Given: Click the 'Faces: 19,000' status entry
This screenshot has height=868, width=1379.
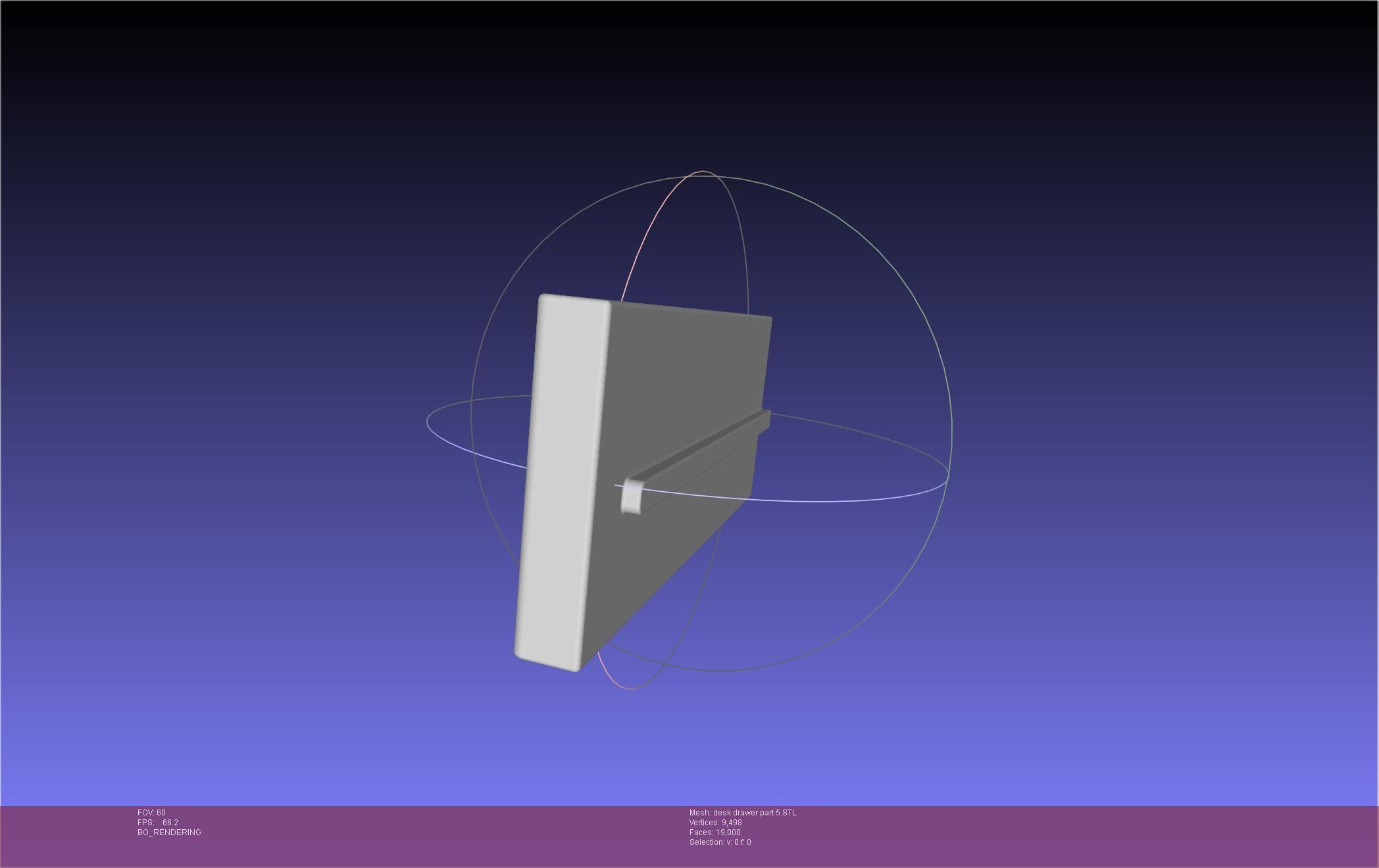Looking at the screenshot, I should point(715,832).
